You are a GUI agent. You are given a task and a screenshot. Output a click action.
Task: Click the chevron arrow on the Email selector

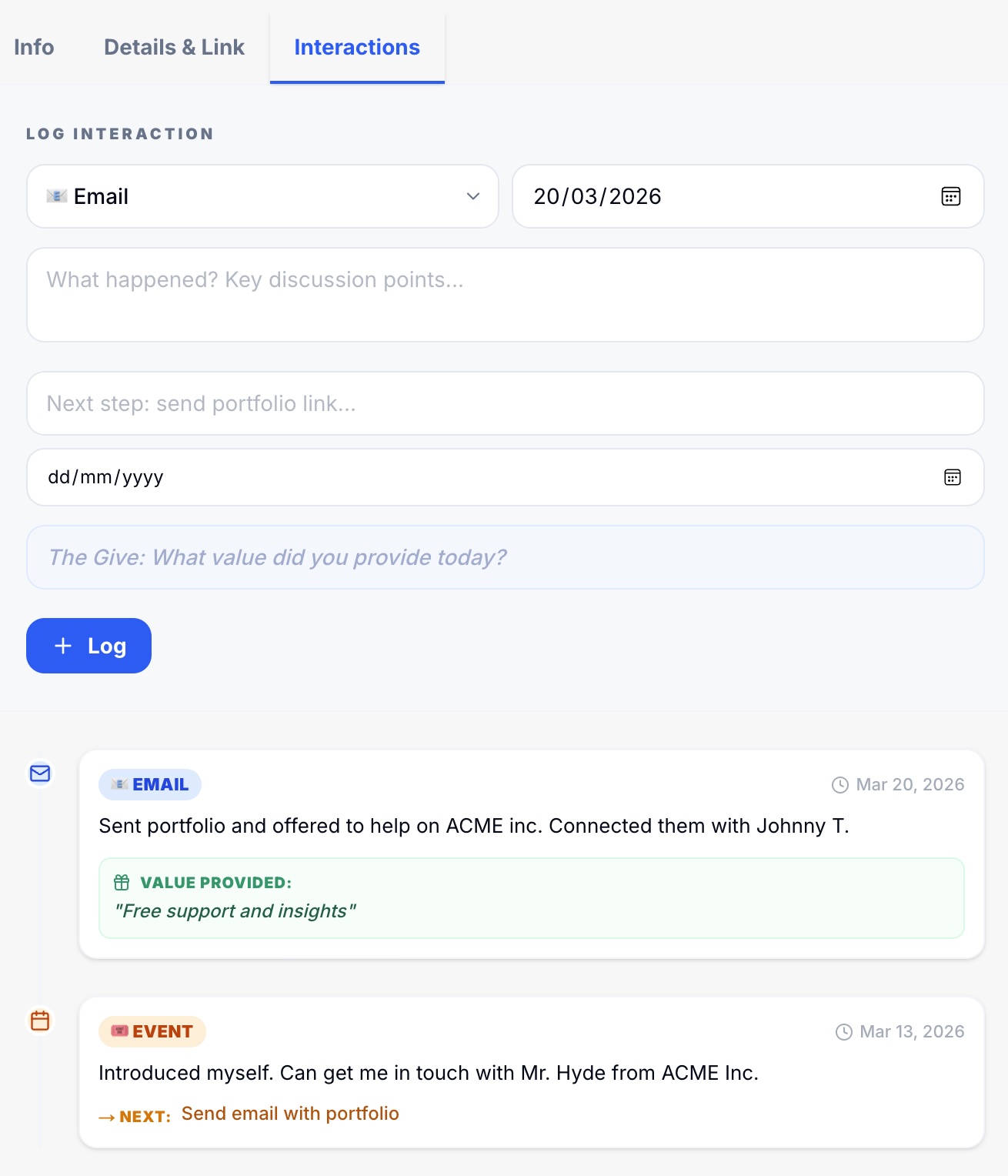[x=473, y=196]
